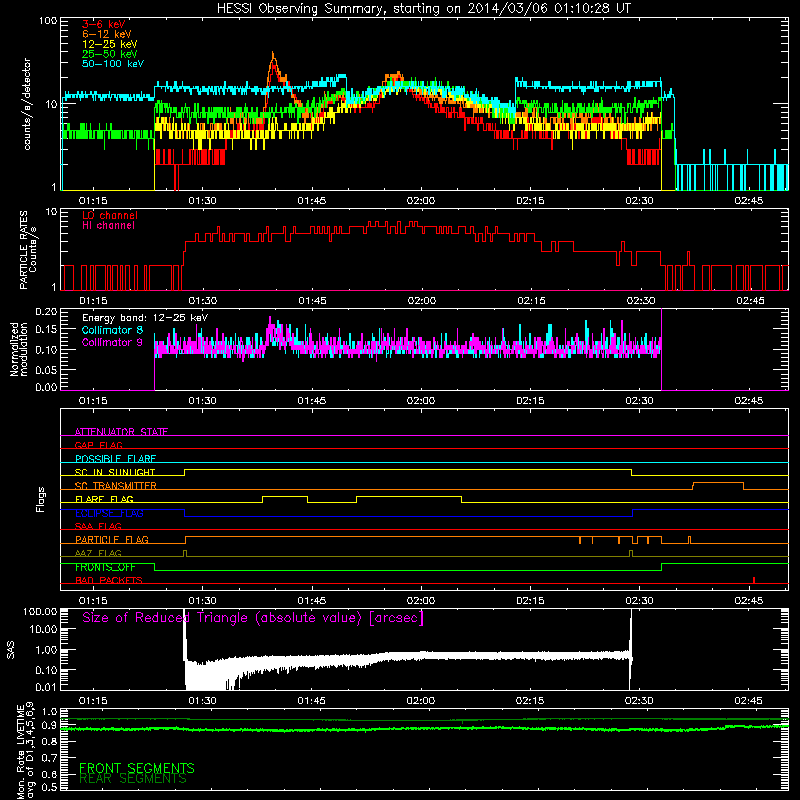The height and width of the screenshot is (800, 800).
Task: Click the Mon. Rate LIVETIME axis label
Action: point(26,751)
